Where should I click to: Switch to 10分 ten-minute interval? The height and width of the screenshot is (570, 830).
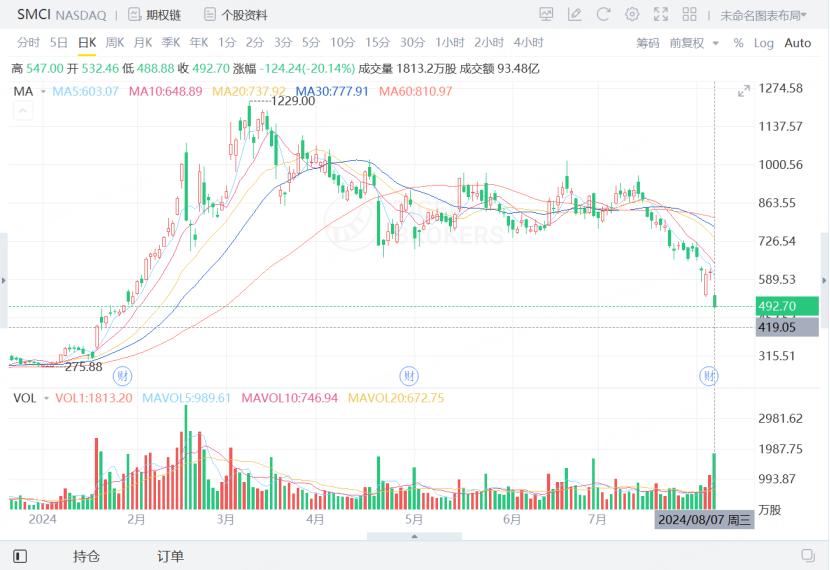pos(342,42)
